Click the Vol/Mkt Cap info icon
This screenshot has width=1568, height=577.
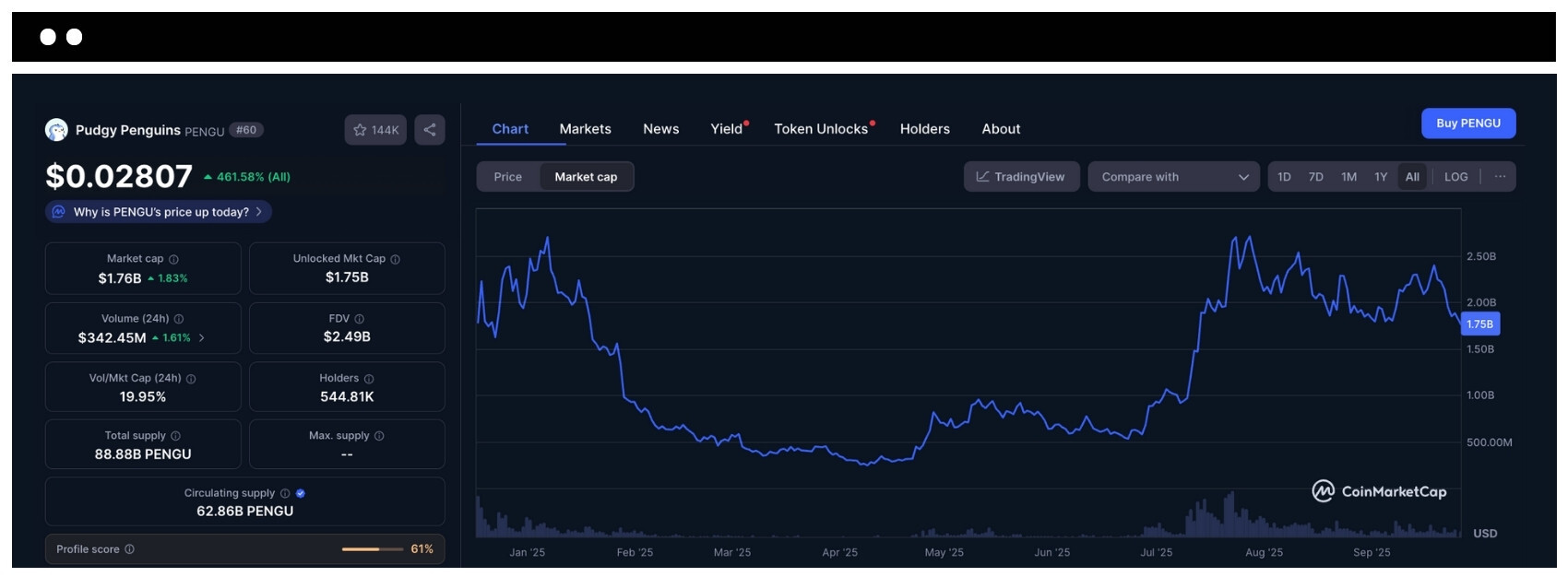tap(191, 379)
